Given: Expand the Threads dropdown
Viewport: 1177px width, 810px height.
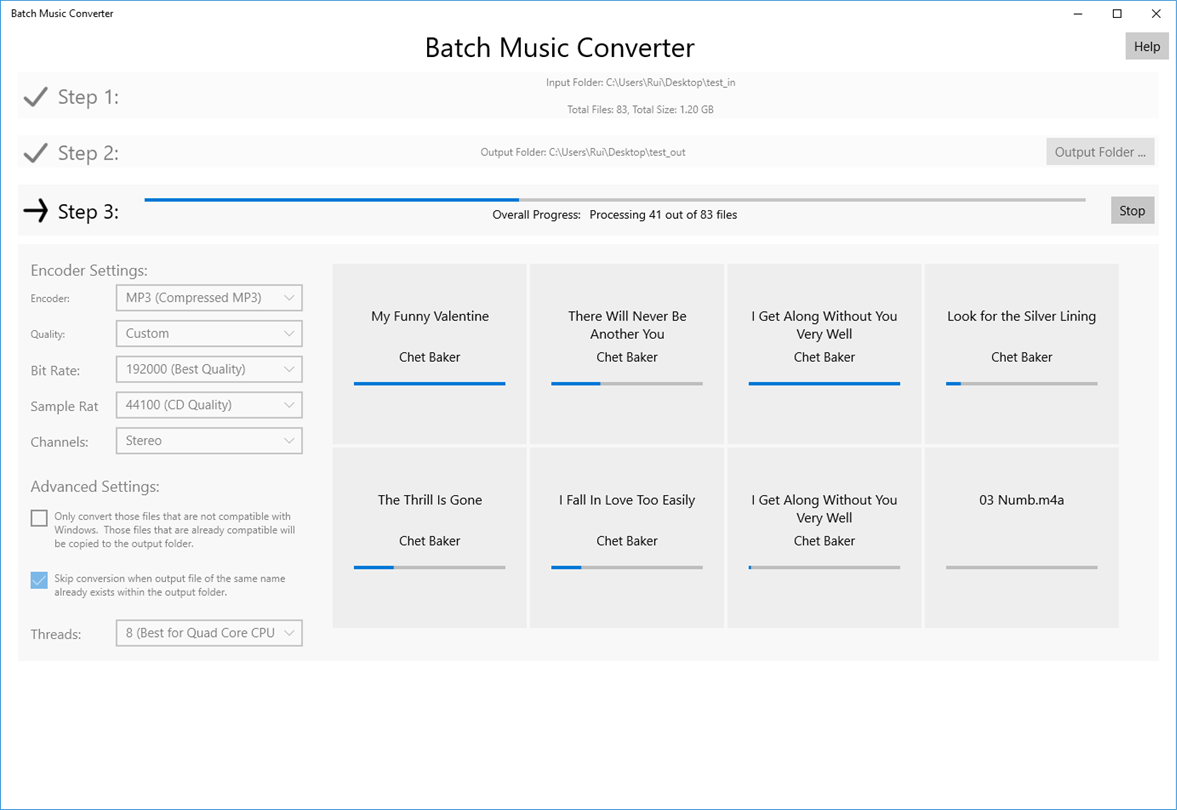Looking at the screenshot, I should [209, 633].
